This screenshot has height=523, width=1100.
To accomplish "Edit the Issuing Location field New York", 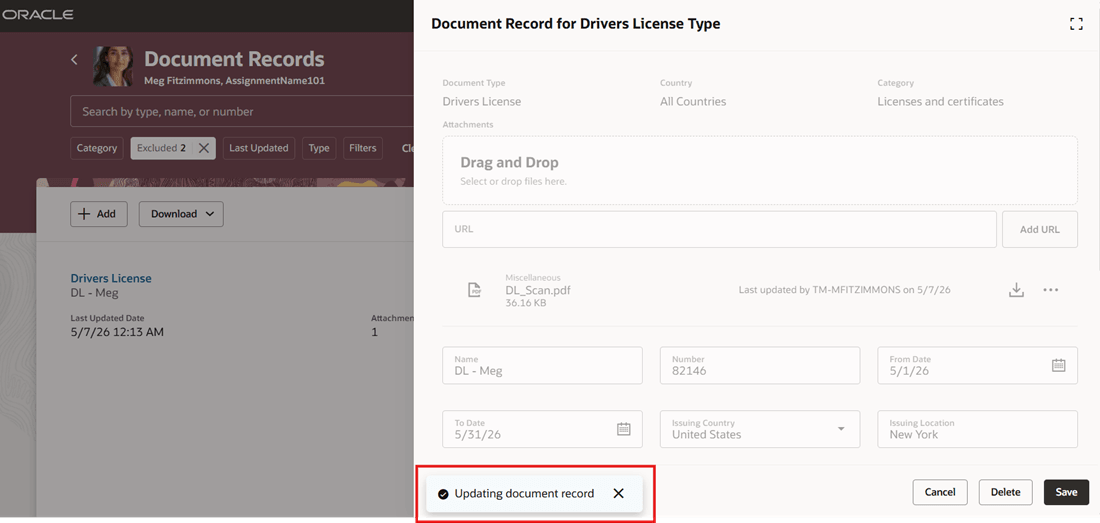I will coord(977,429).
